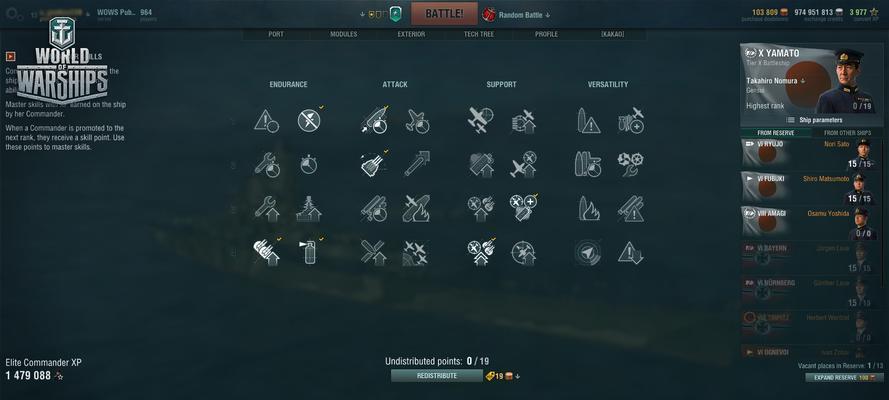889x400 pixels.
Task: Pick the VI Ryujo commander Nori Sato
Action: coord(812,154)
